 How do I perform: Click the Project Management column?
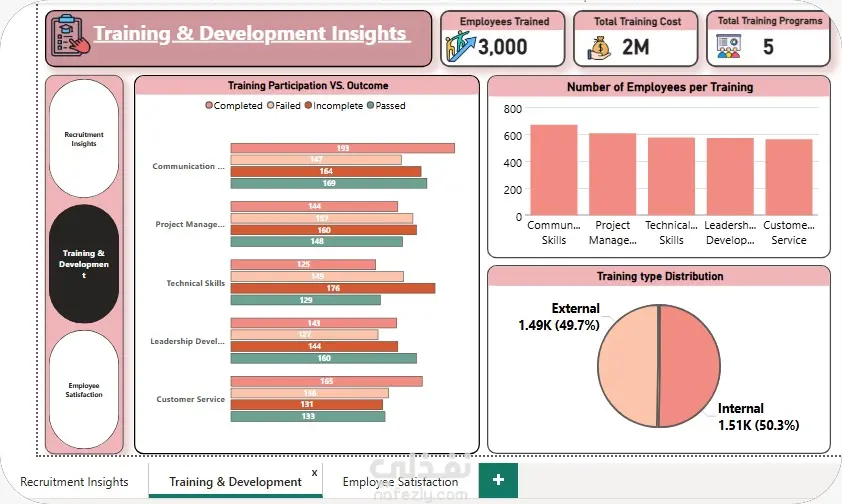[613, 174]
